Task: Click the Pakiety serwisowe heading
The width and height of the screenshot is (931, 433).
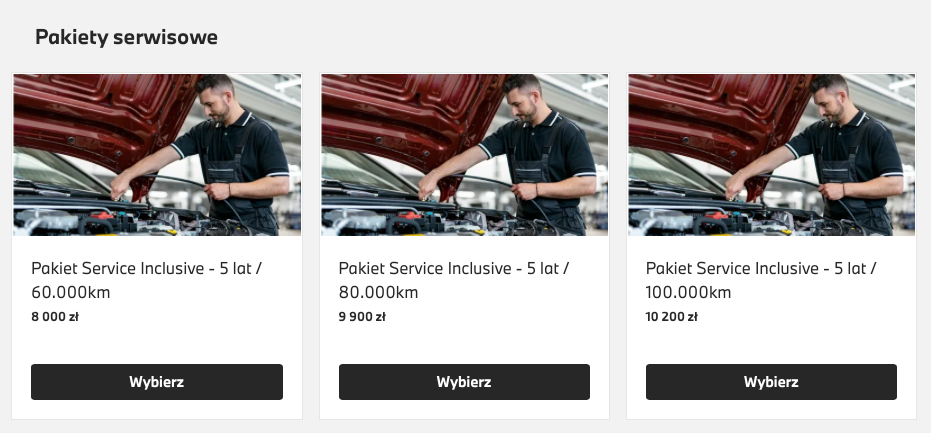Action: pyautogui.click(x=126, y=37)
